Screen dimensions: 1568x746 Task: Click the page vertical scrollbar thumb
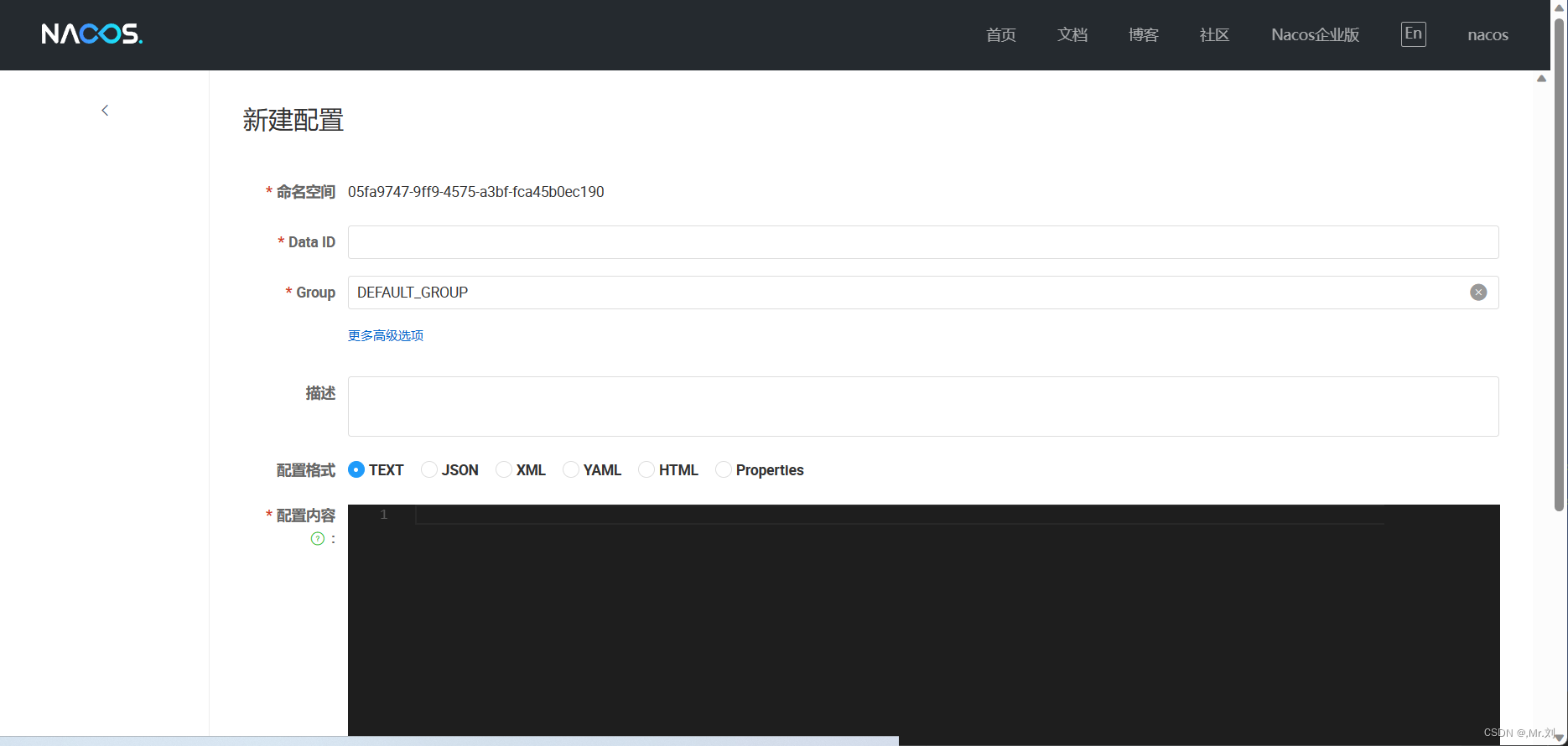coord(1560,264)
